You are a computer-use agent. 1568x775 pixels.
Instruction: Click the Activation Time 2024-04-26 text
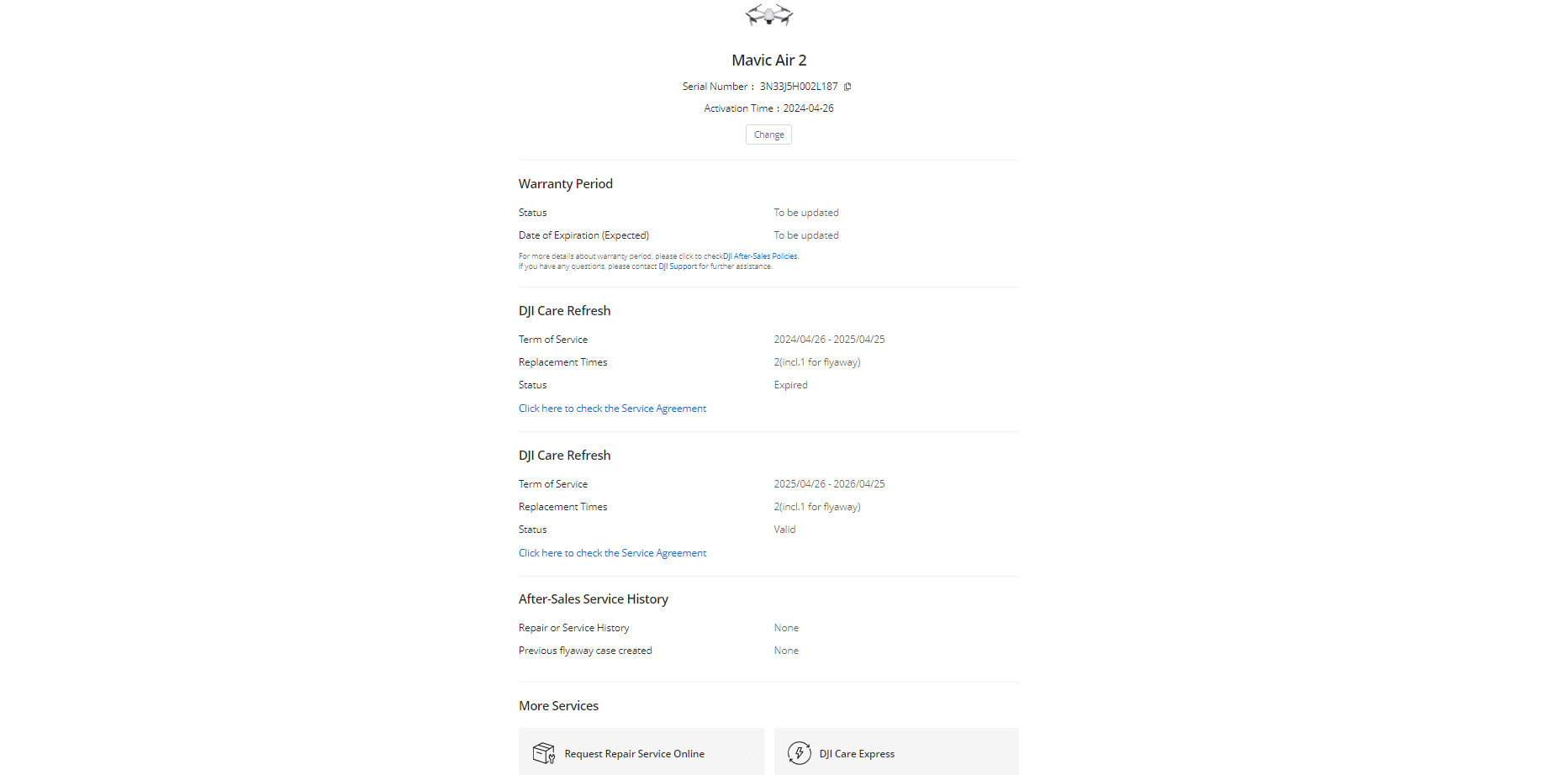[768, 108]
